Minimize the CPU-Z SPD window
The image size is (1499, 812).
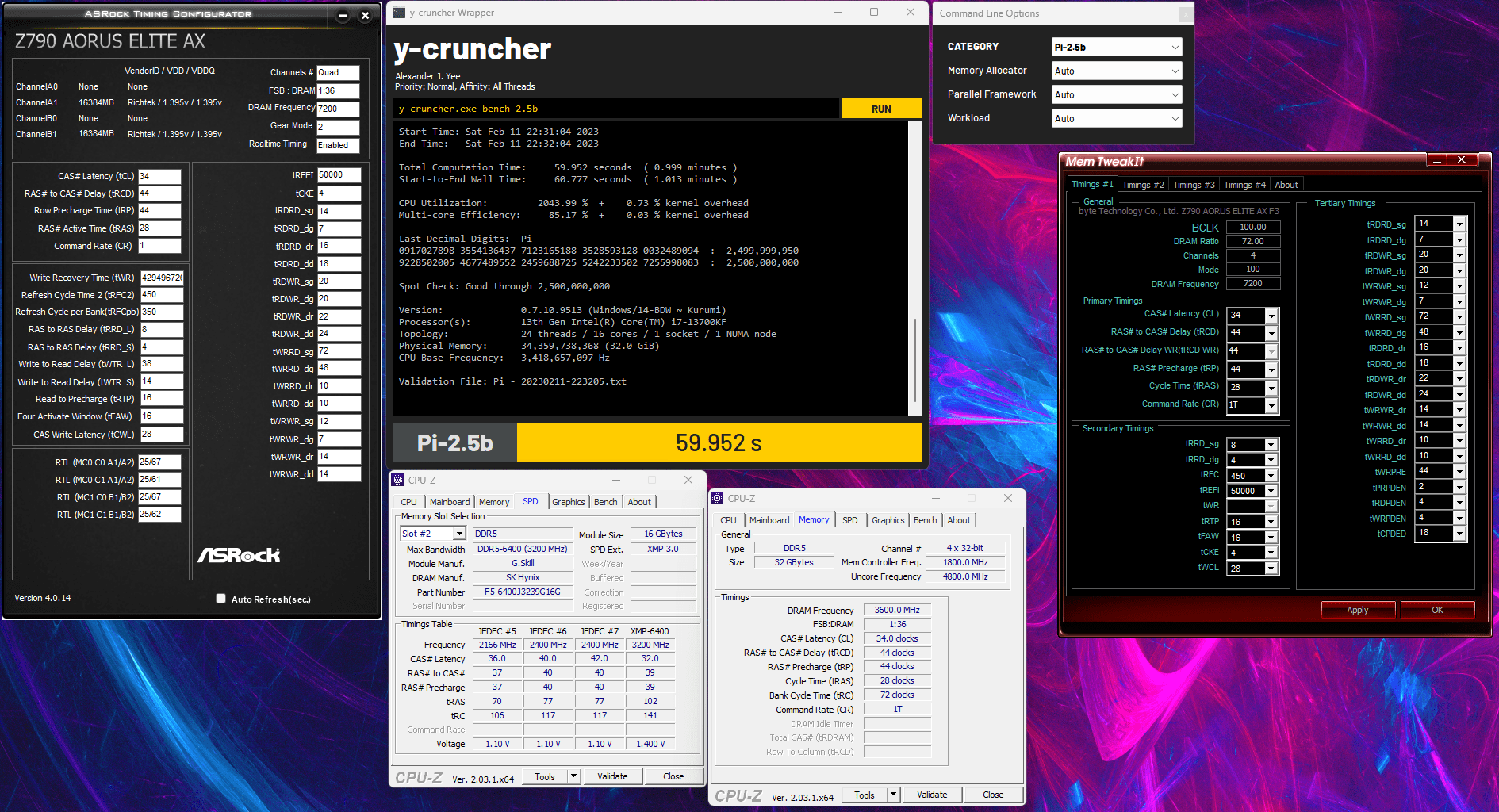click(616, 480)
